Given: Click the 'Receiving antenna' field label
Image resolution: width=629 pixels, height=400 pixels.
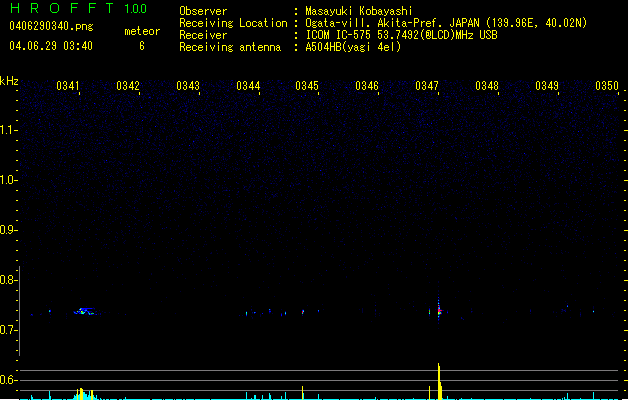Looking at the screenshot, I should click(x=230, y=47).
